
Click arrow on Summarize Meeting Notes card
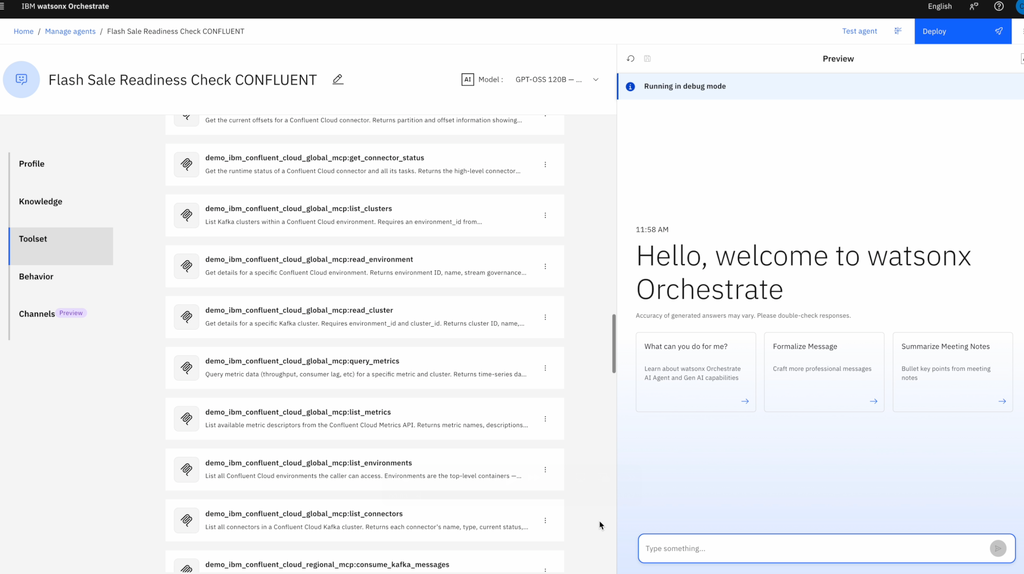(1002, 401)
